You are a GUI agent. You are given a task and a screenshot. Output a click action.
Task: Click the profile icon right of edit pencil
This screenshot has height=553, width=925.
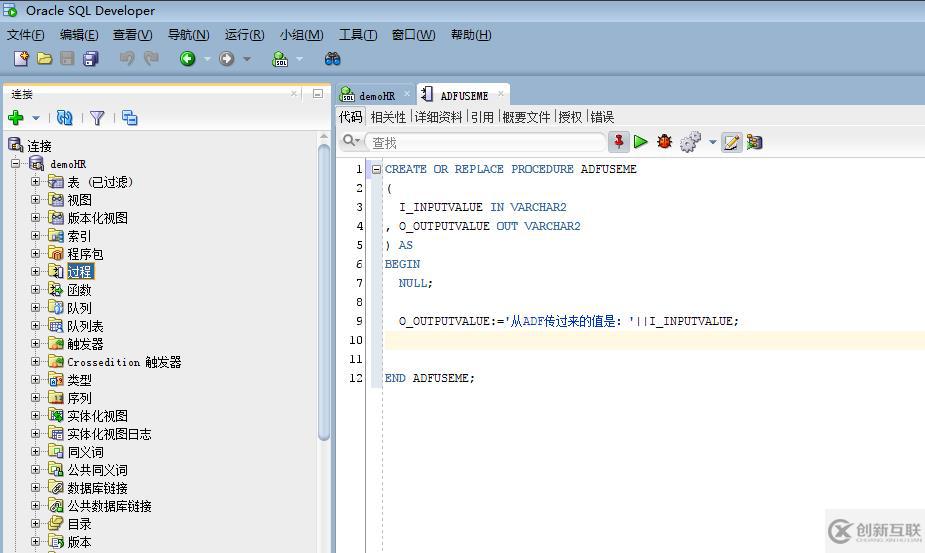(755, 142)
